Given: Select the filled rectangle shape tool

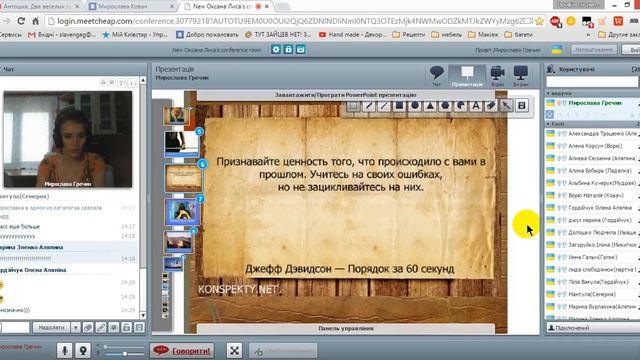Looking at the screenshot, I should (x=399, y=106).
